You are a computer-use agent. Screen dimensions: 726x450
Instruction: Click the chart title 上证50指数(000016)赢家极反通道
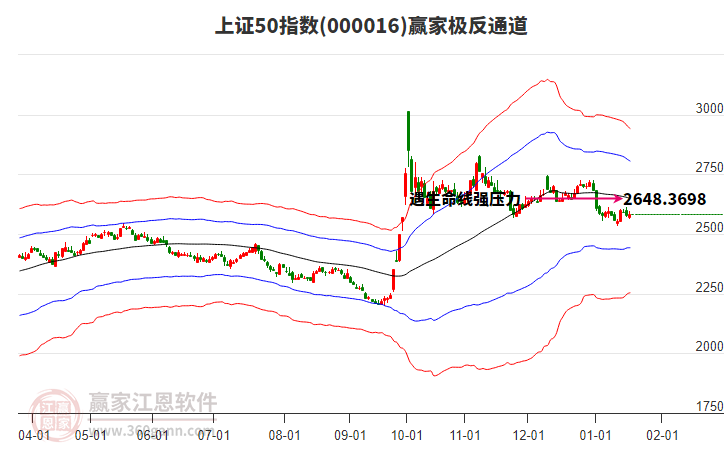point(371,25)
